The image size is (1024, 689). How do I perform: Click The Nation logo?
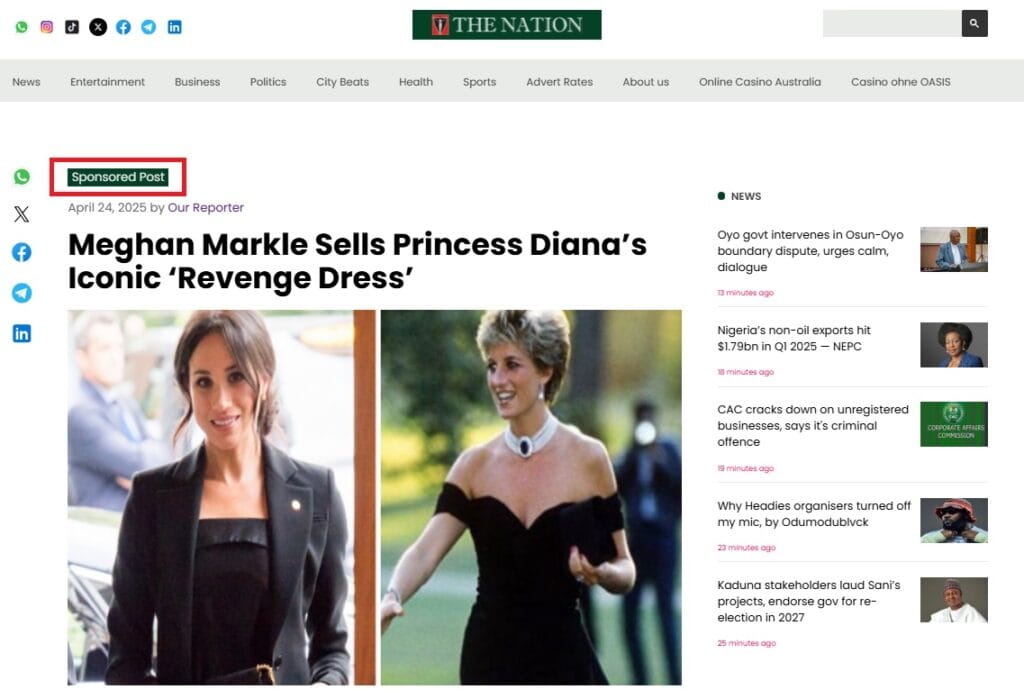(506, 25)
